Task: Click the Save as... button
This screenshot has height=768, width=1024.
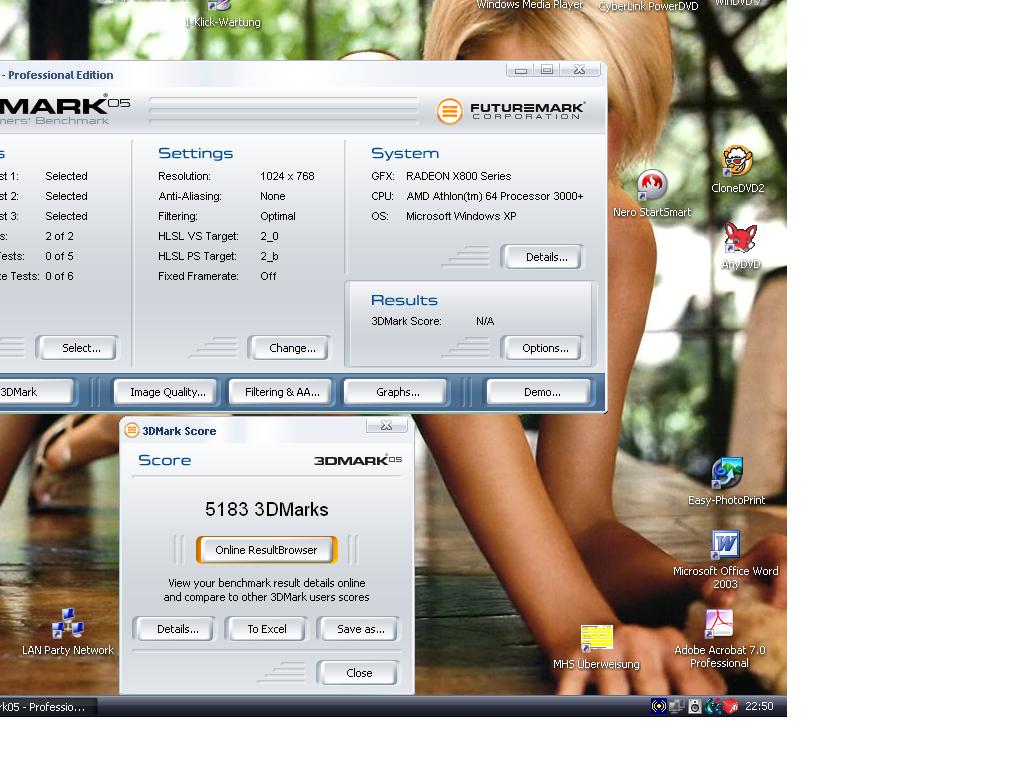Action: coord(359,630)
